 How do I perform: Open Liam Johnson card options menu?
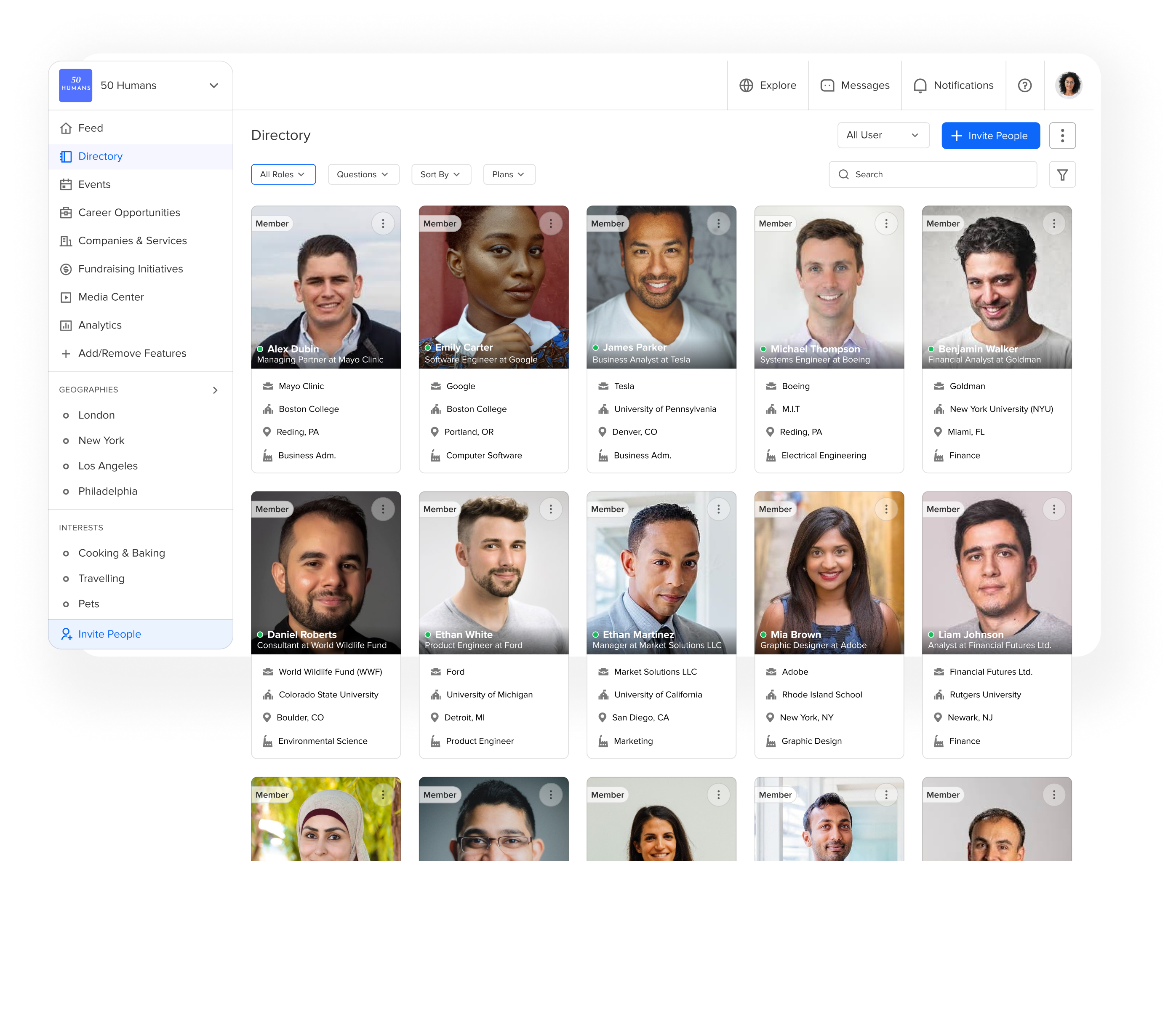pyautogui.click(x=1053, y=509)
